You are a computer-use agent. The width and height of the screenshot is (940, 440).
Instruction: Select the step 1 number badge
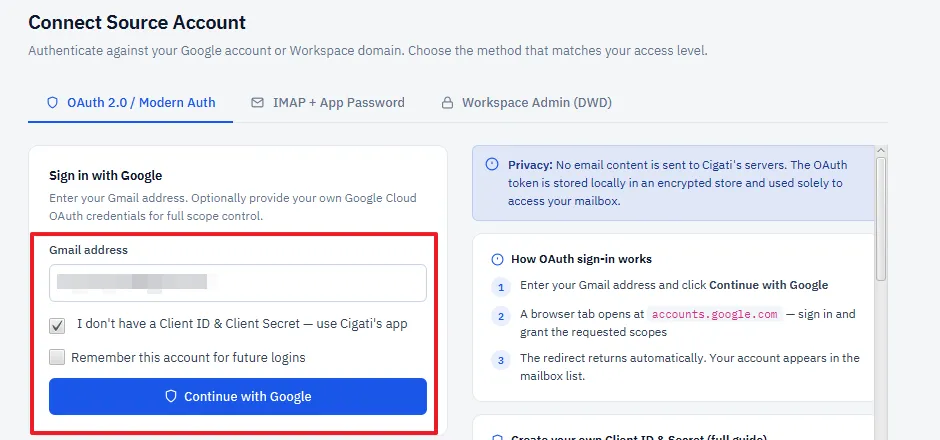pos(501,287)
